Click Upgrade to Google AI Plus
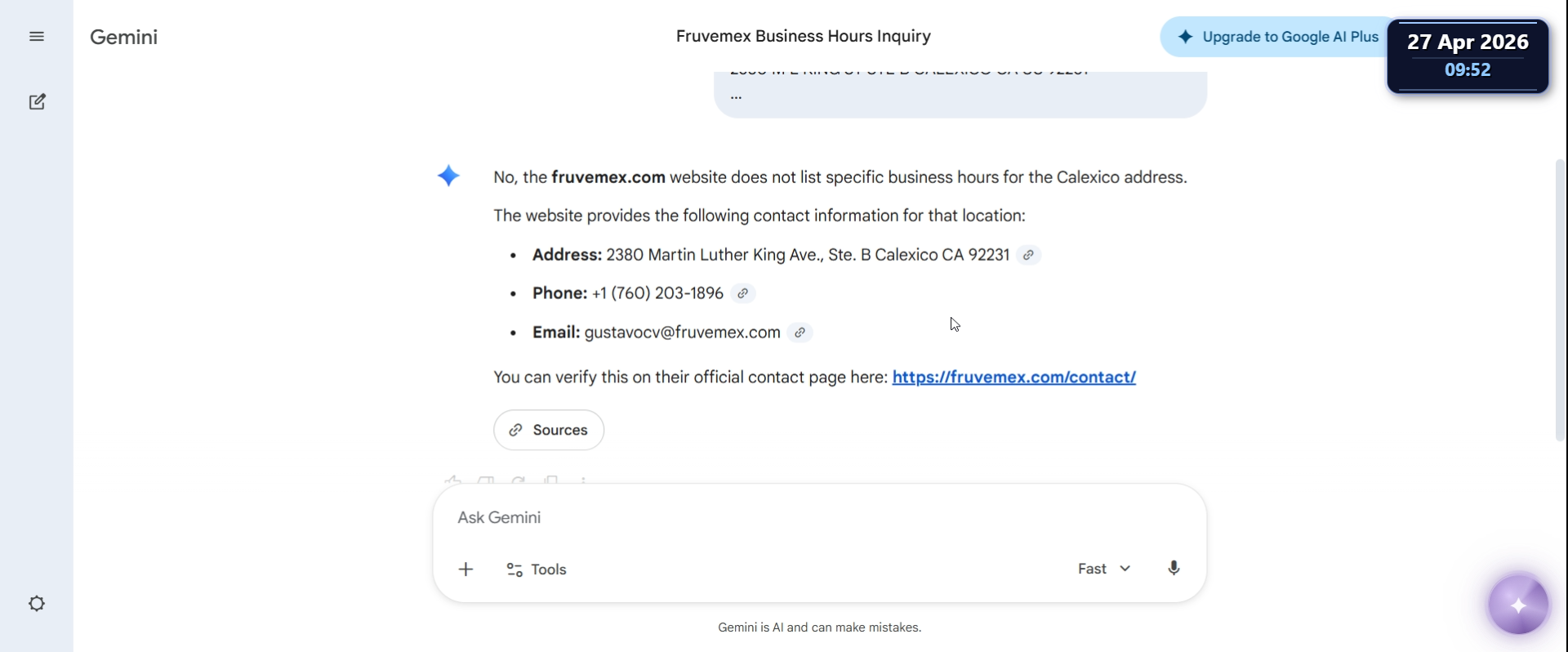Viewport: 1568px width, 652px height. tap(1279, 37)
